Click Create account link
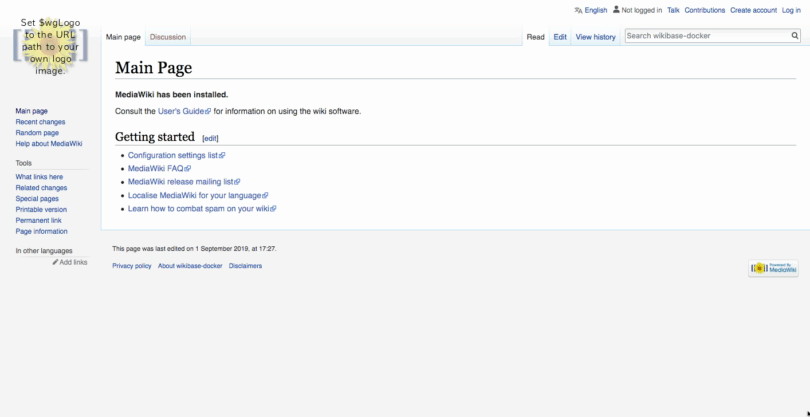Image resolution: width=810 pixels, height=417 pixels. 753,10
